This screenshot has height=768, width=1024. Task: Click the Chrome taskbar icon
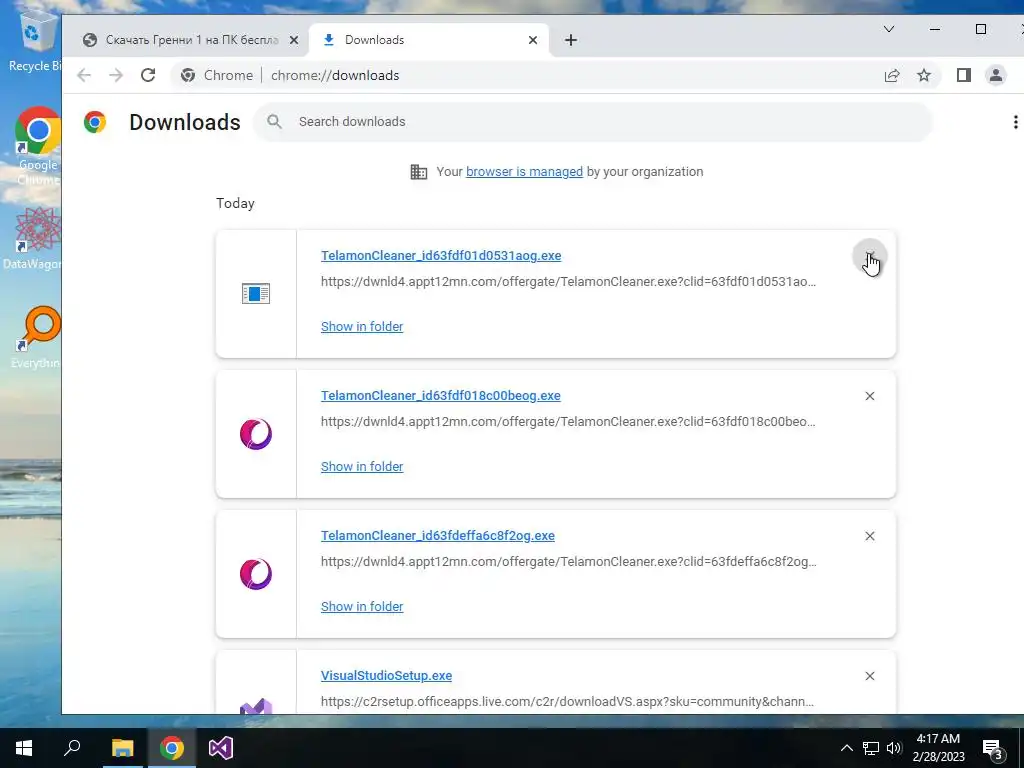coord(172,748)
